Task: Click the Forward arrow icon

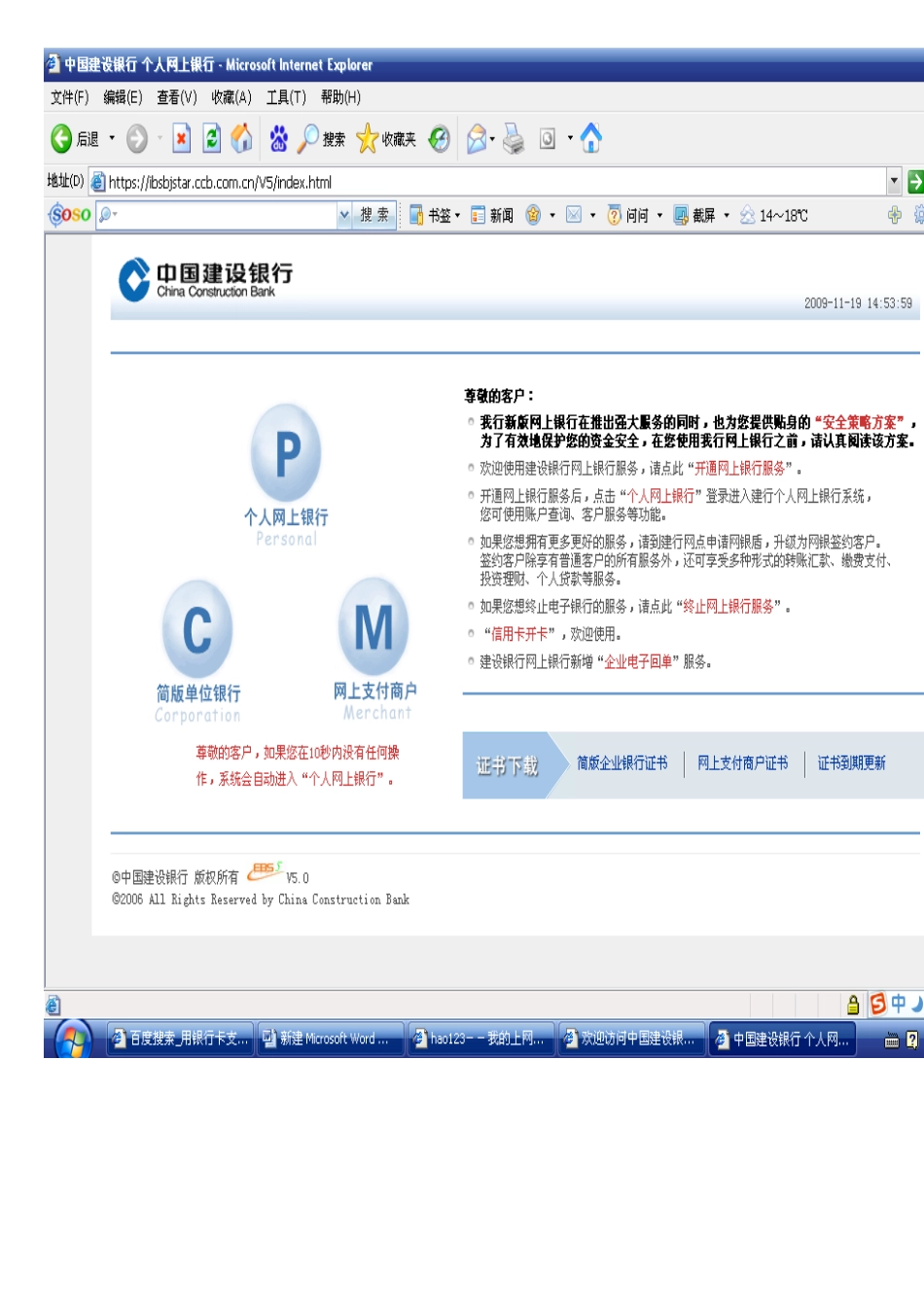Action: pyautogui.click(x=137, y=139)
